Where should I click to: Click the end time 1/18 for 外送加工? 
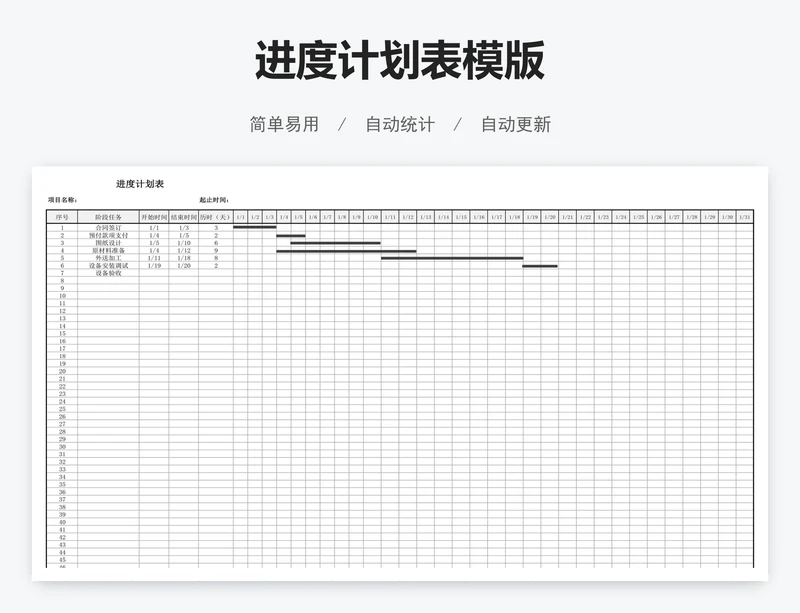coord(184,258)
